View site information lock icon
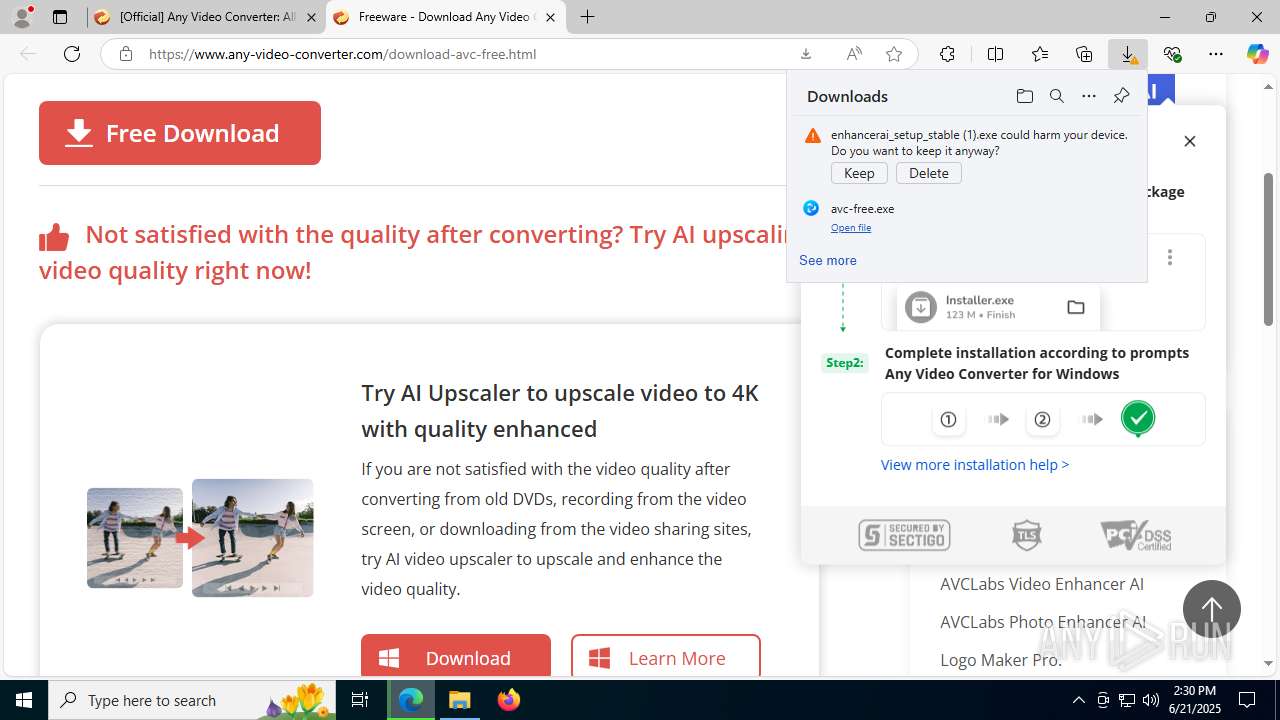Screen dimensions: 1280x720 [x=126, y=54]
